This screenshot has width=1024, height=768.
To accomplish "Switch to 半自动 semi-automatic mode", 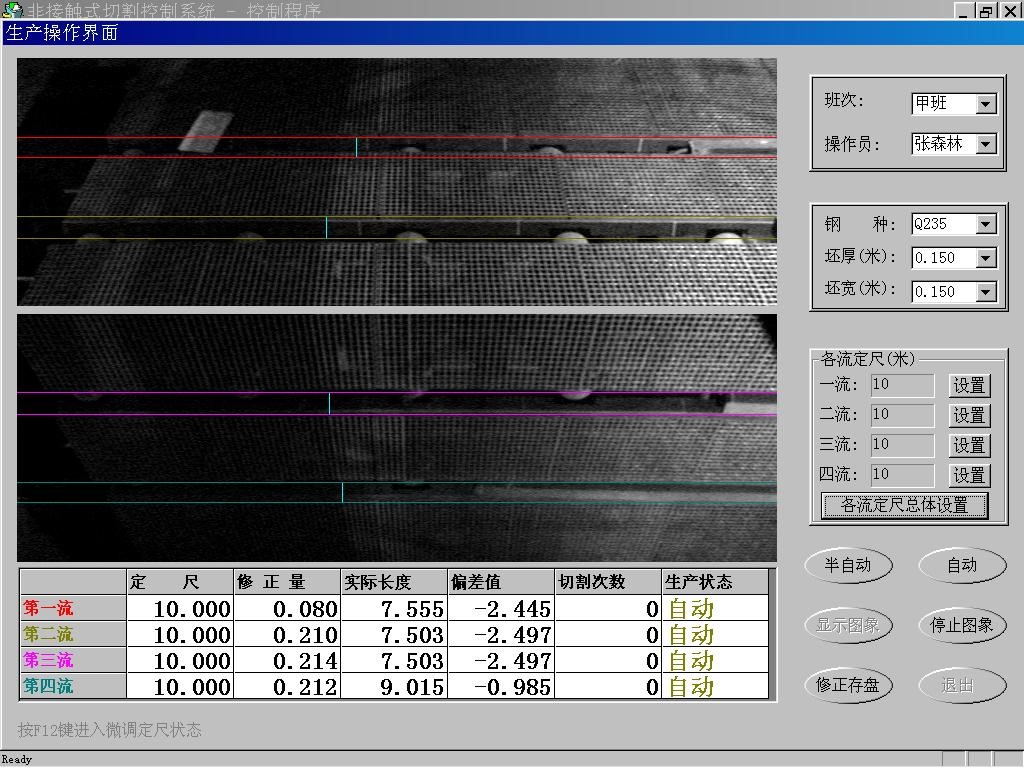I will pos(848,565).
